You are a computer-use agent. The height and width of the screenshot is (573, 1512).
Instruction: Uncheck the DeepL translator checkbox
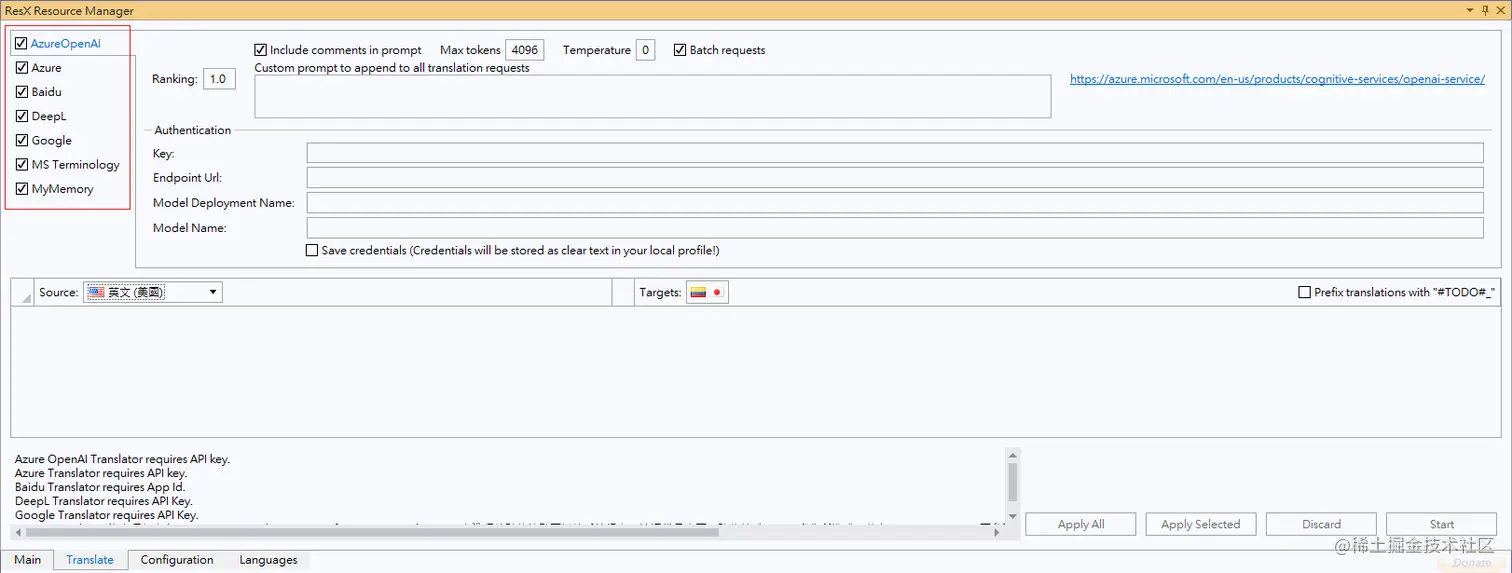[21, 116]
